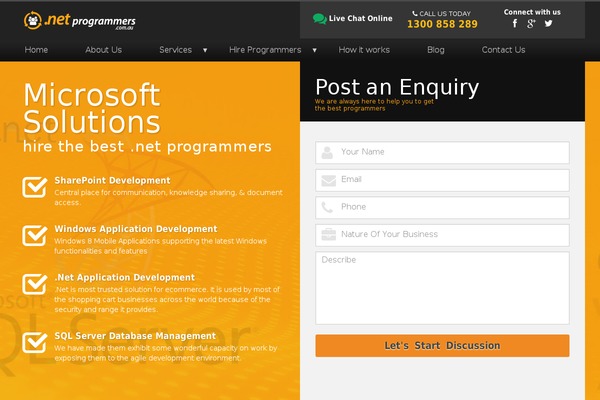
Task: Click the handset icon in Phone field
Action: tap(327, 207)
